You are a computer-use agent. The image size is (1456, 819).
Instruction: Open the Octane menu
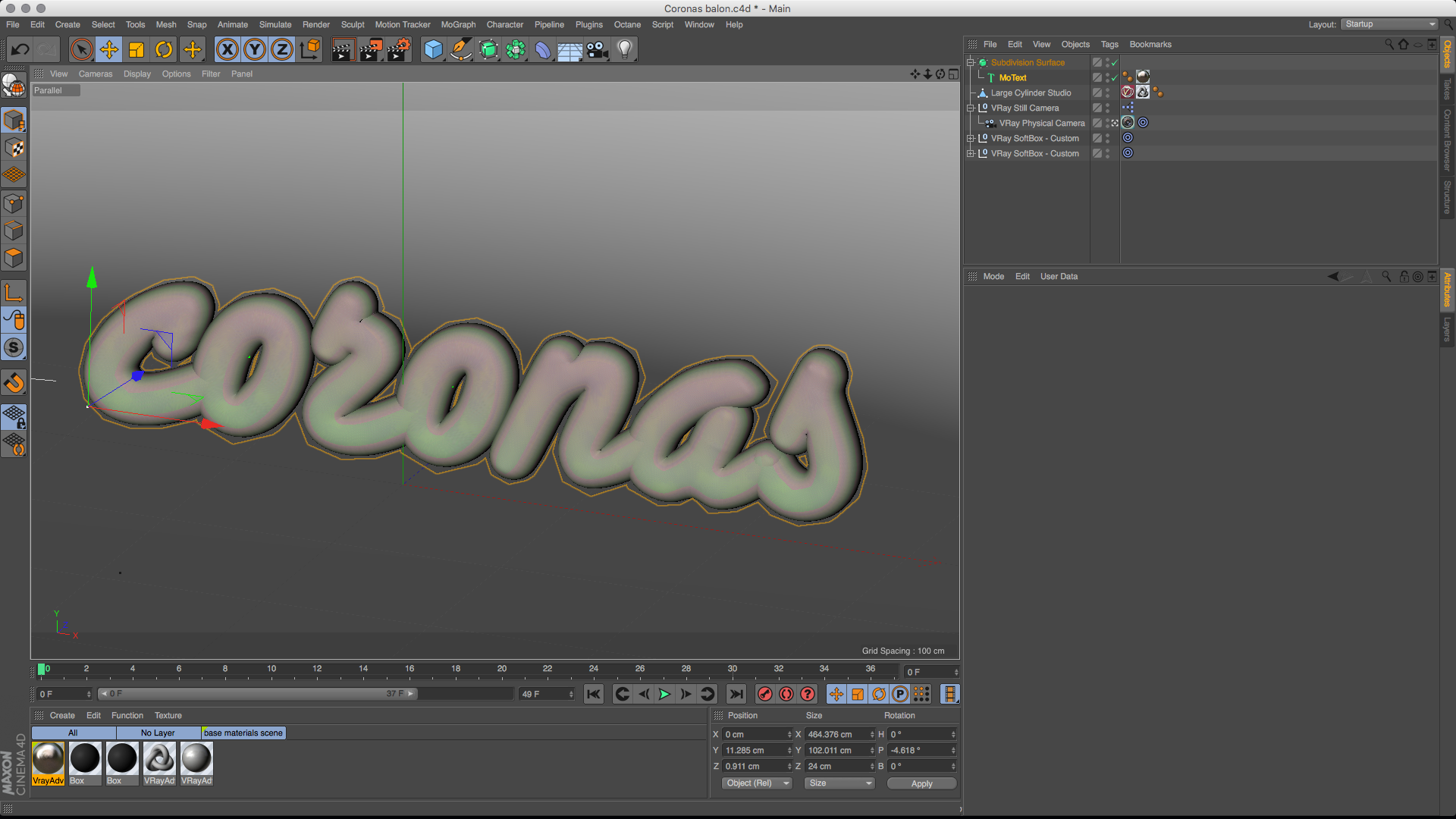pos(627,24)
